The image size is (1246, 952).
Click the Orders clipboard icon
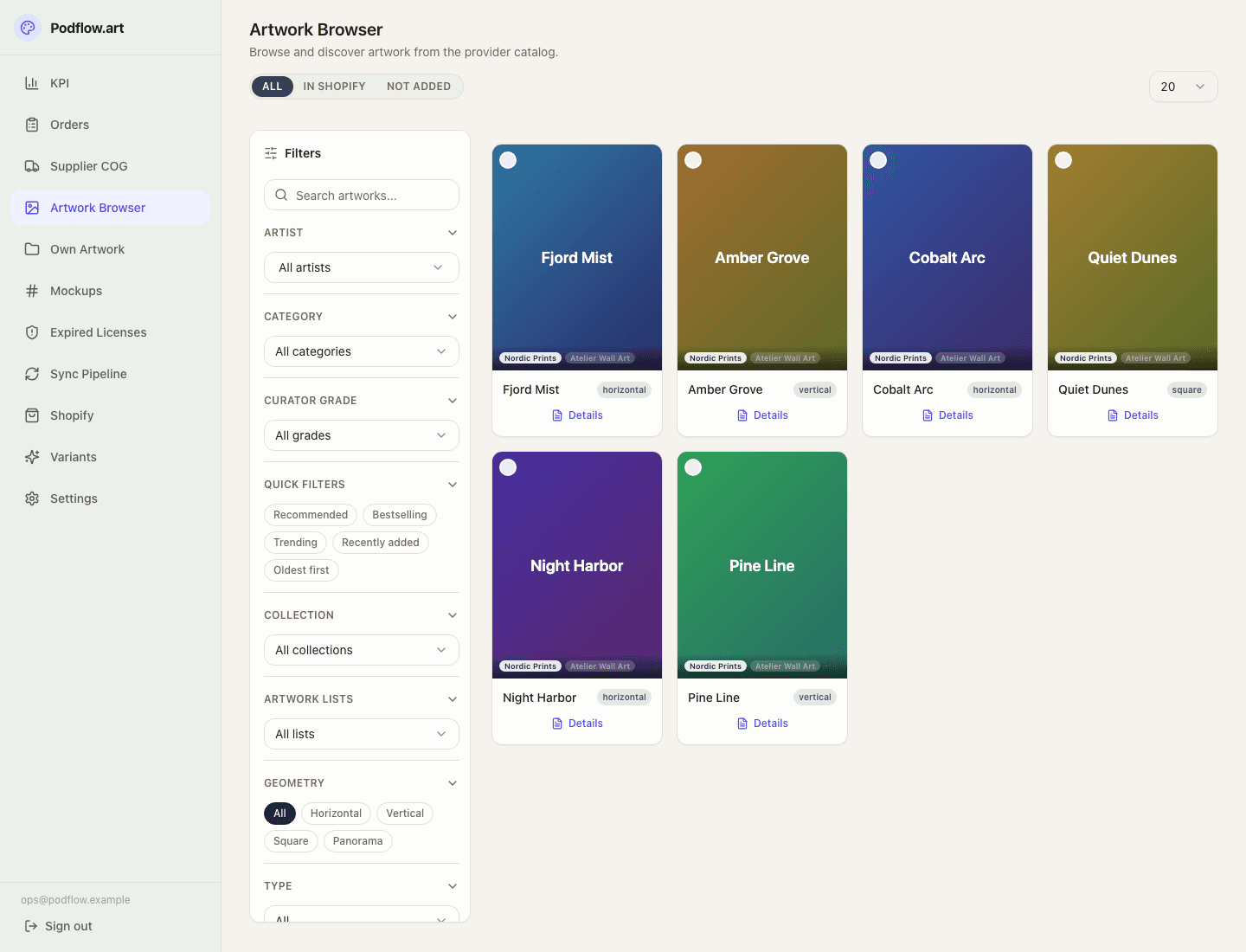32,125
